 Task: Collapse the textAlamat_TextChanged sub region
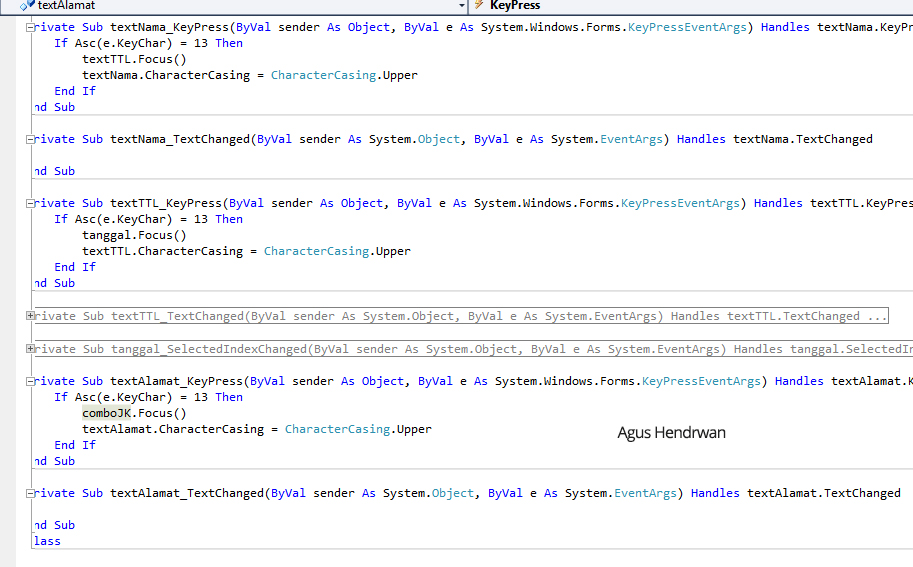point(30,493)
